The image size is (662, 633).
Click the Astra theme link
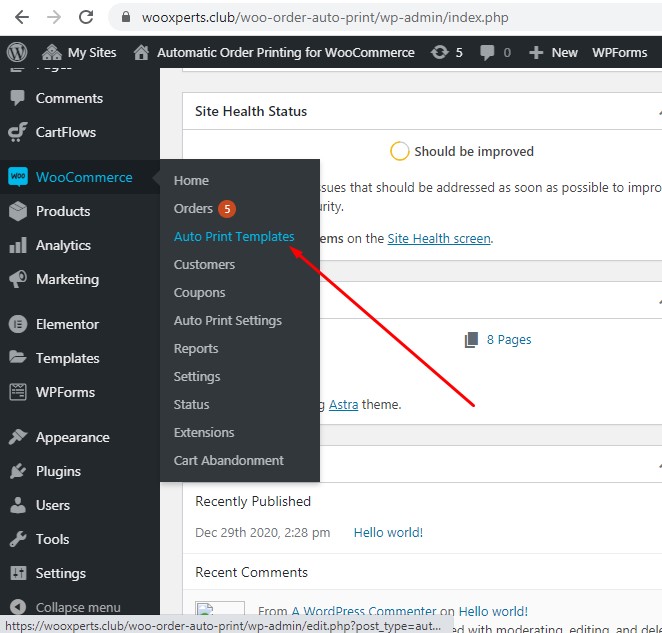tap(343, 405)
